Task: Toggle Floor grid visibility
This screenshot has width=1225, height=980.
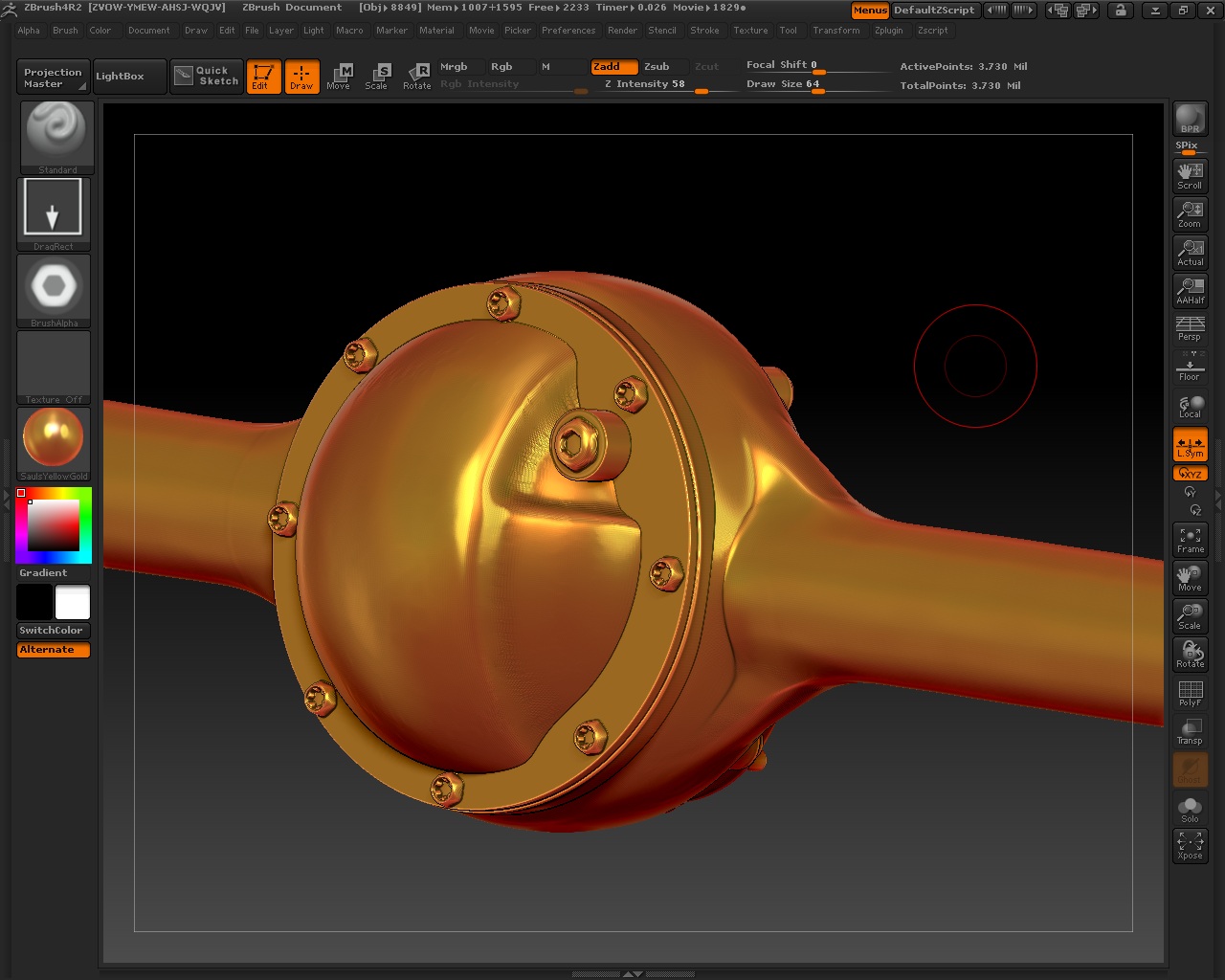Action: [1190, 367]
